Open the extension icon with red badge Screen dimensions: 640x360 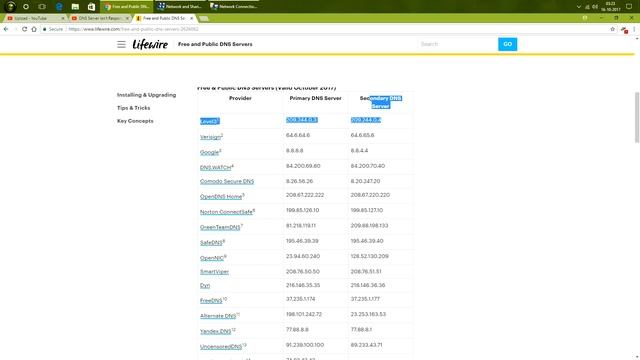pyautogui.click(x=624, y=30)
